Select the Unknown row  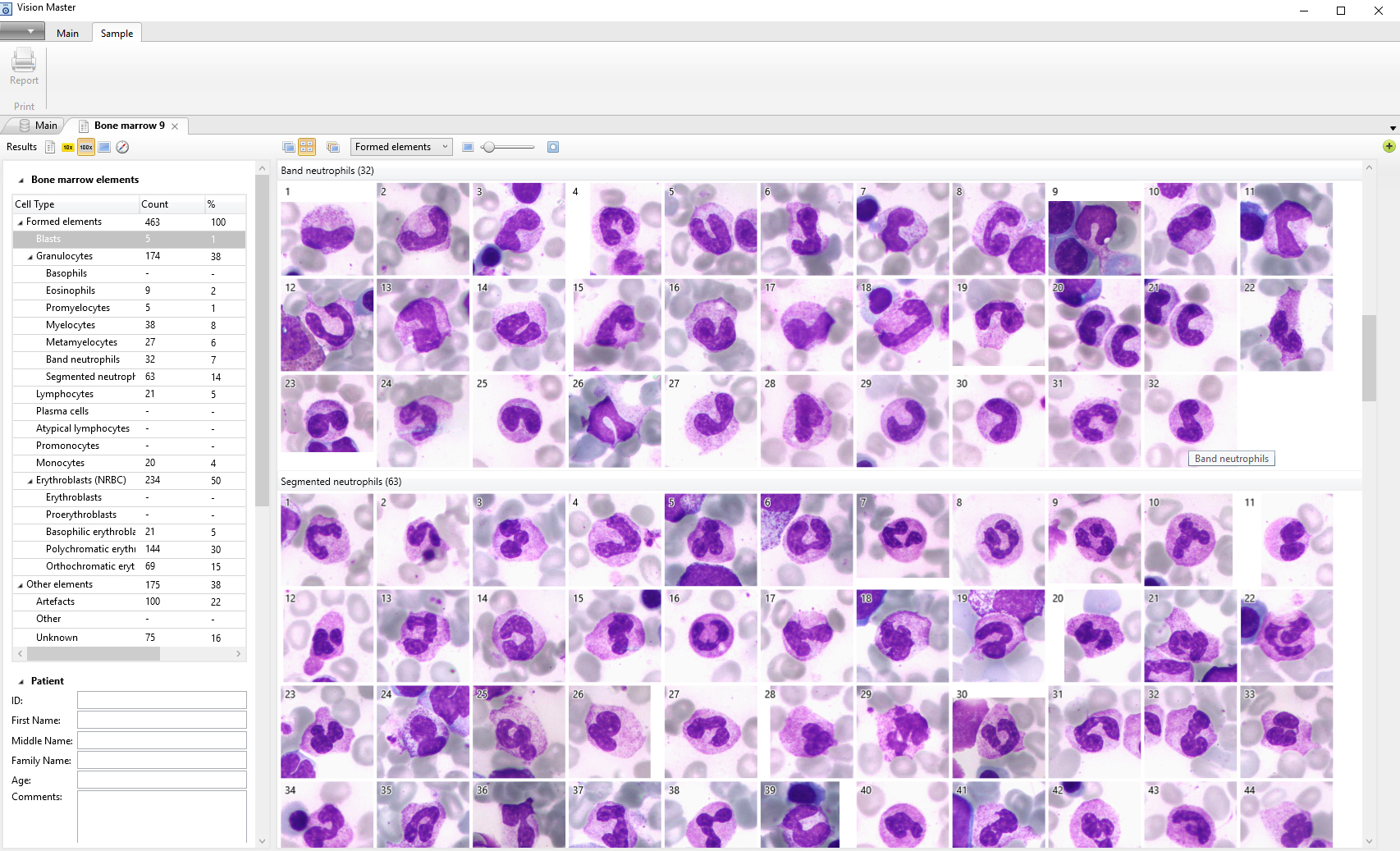[129, 638]
